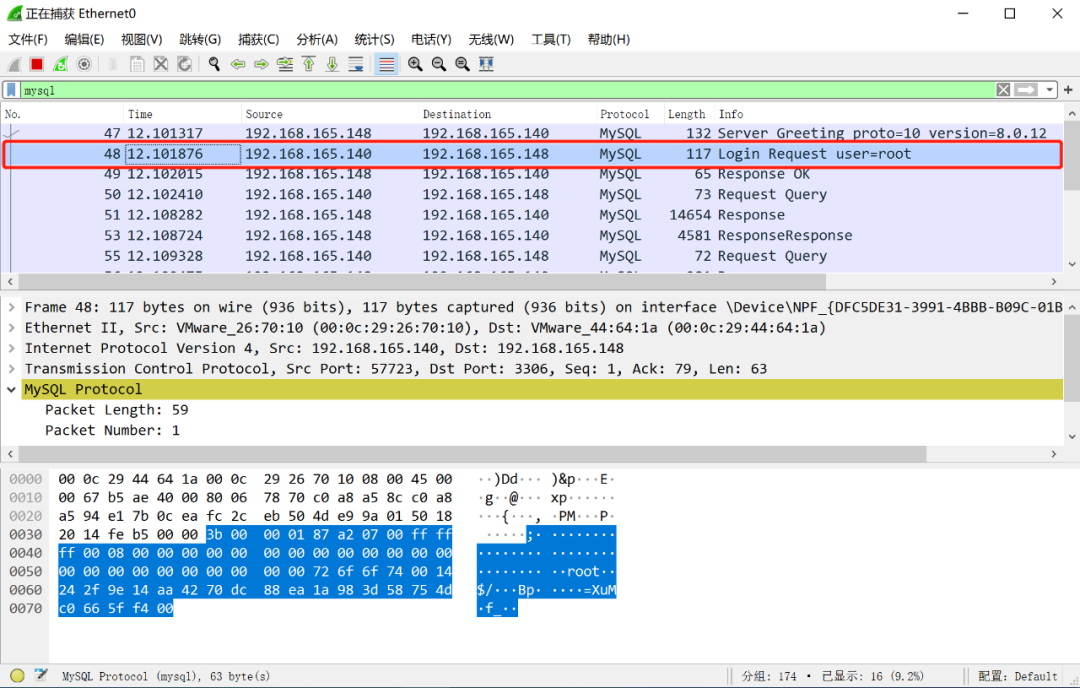Expand Transmission Control Protocol row
The height and width of the screenshot is (688, 1080).
tap(11, 368)
